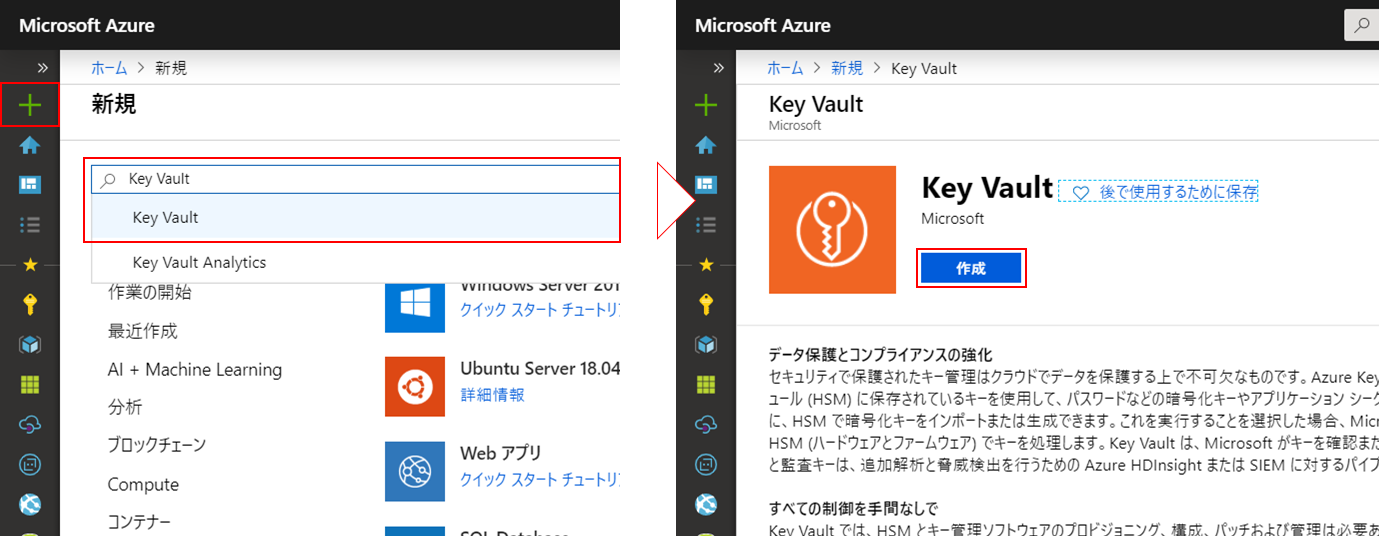Open the green grid icon in left portal sidebar
Viewport: 1379px width, 536px height.
pos(30,384)
